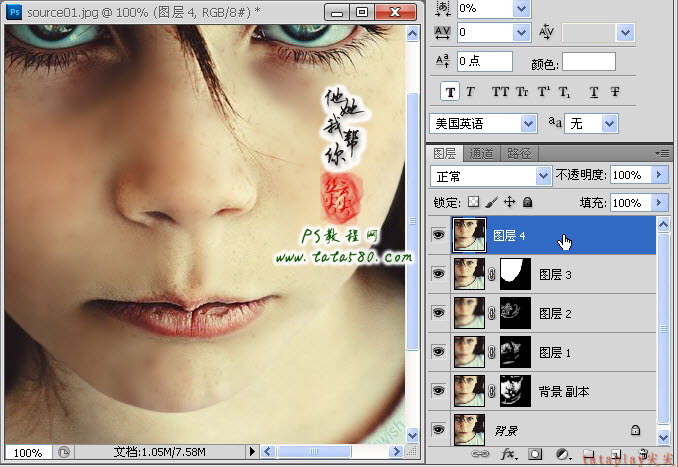This screenshot has height=467, width=678.
Task: Click the 图层 3 layer mask thumbnail
Action: pyautogui.click(x=515, y=274)
